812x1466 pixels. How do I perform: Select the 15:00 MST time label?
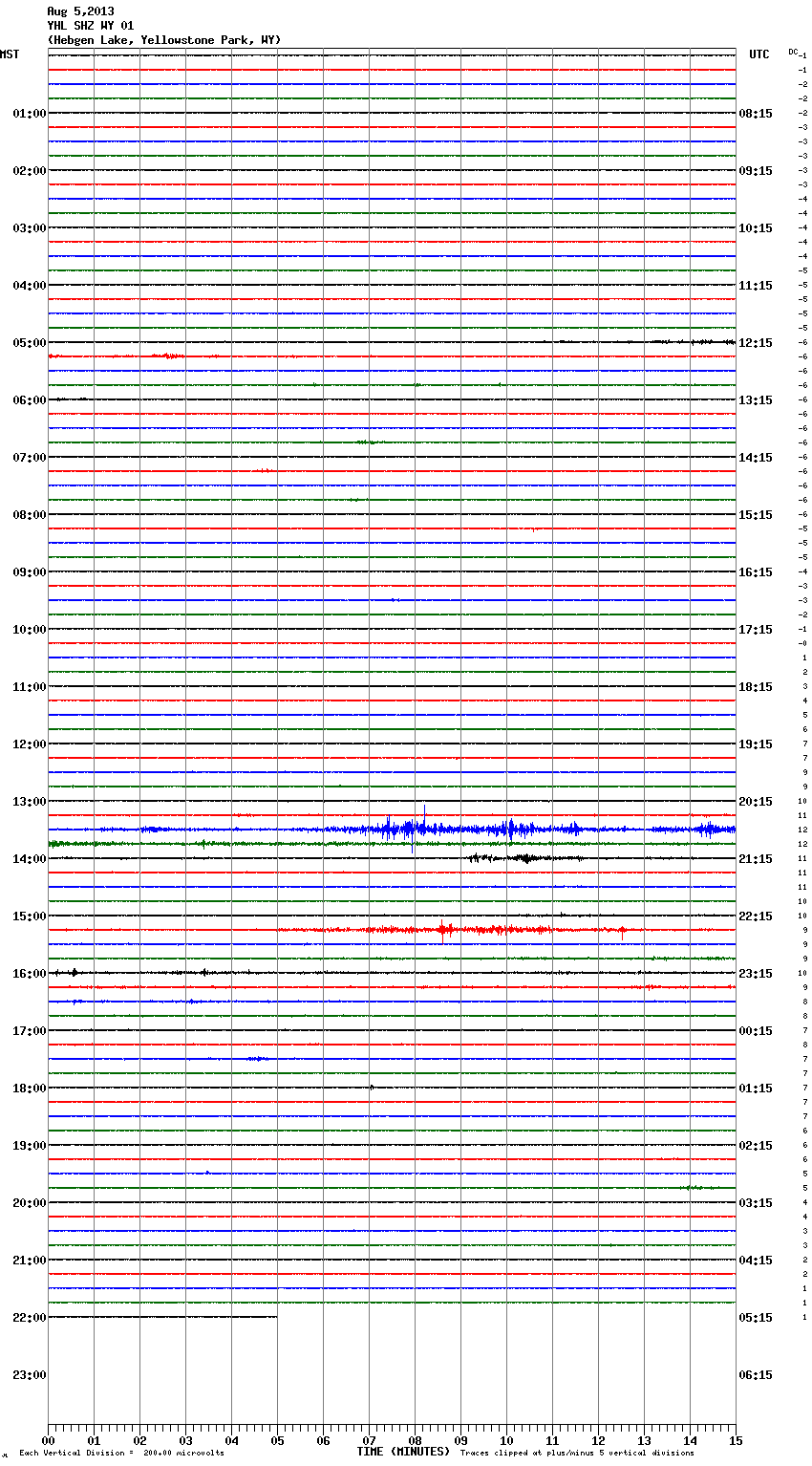click(30, 916)
